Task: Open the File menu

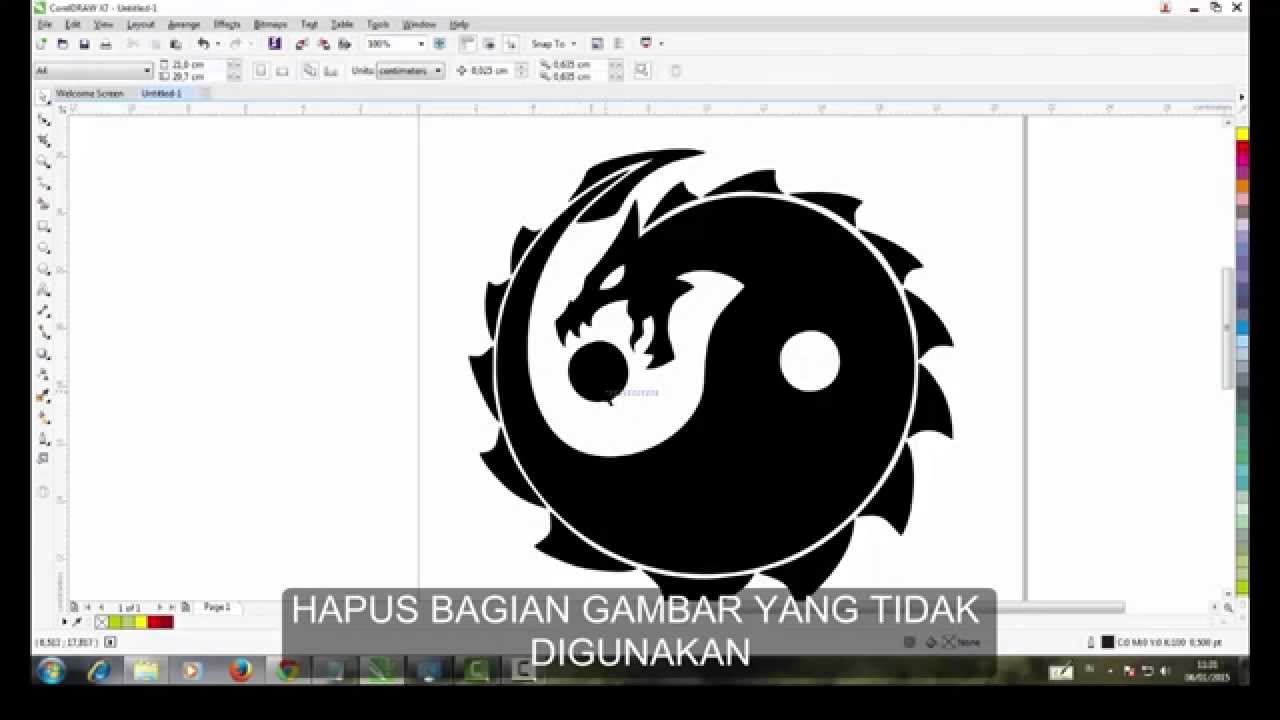Action: 45,24
